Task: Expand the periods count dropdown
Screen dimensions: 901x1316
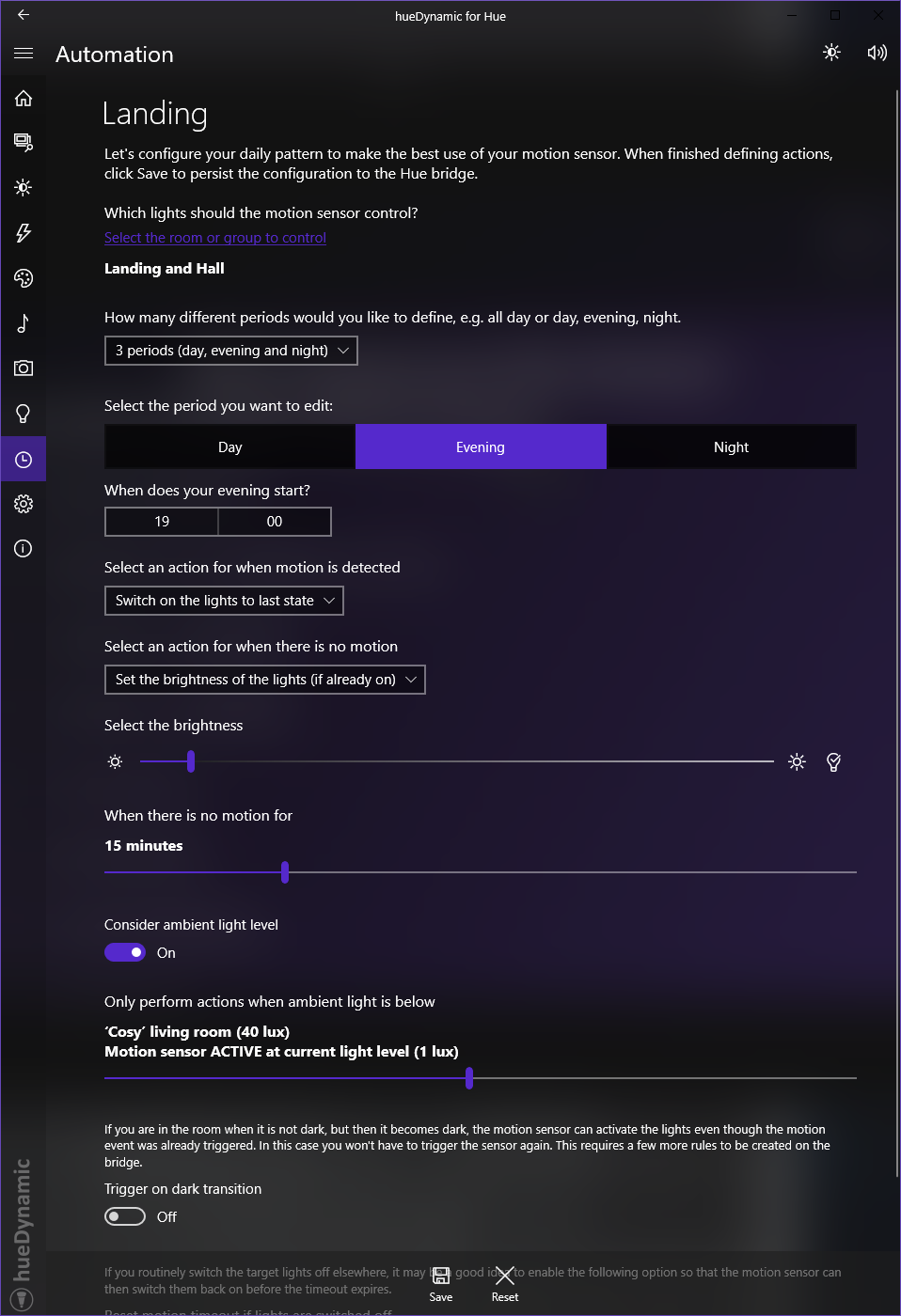Action: point(230,351)
